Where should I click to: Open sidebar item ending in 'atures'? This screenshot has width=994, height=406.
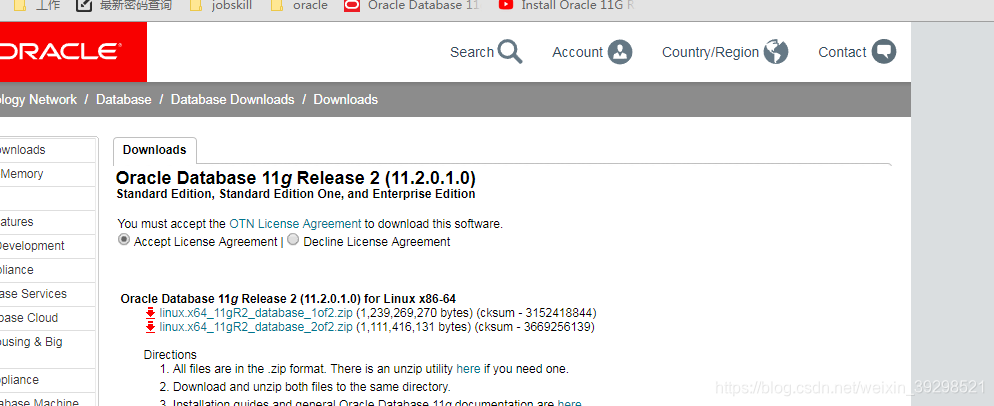click(16, 222)
